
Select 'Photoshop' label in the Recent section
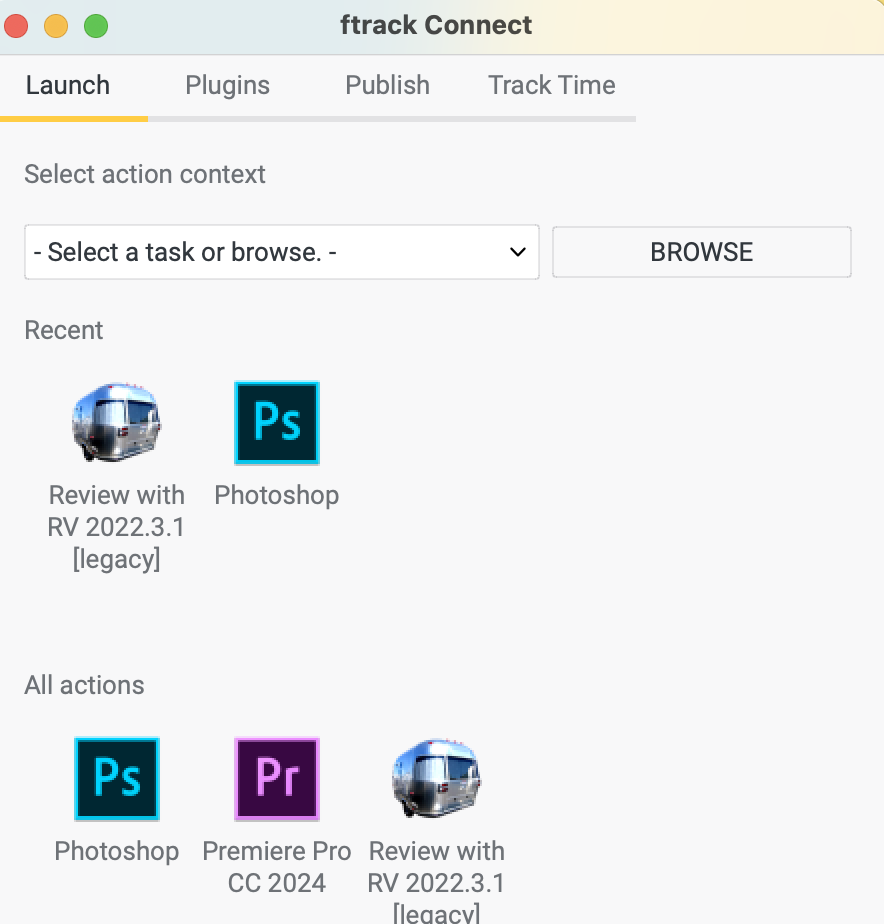click(x=277, y=495)
